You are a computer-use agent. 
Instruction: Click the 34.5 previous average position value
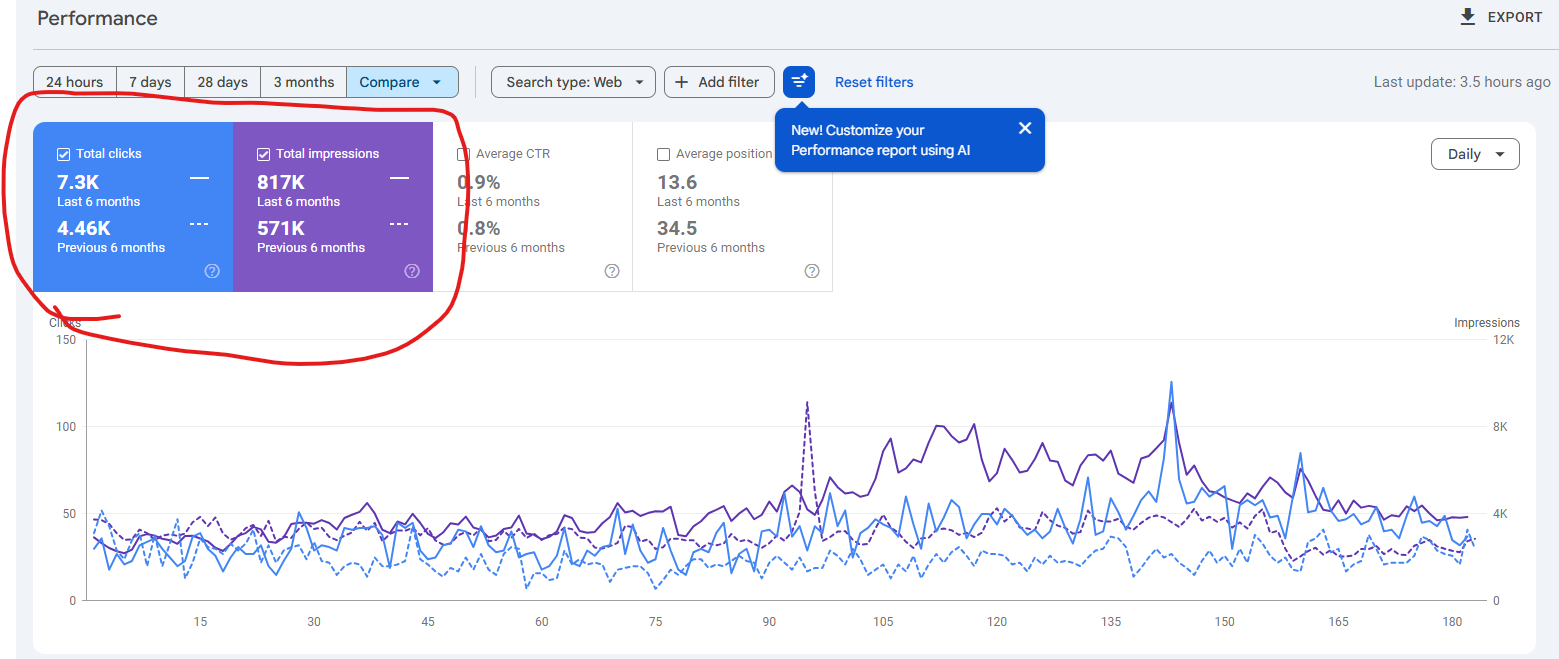click(x=677, y=228)
